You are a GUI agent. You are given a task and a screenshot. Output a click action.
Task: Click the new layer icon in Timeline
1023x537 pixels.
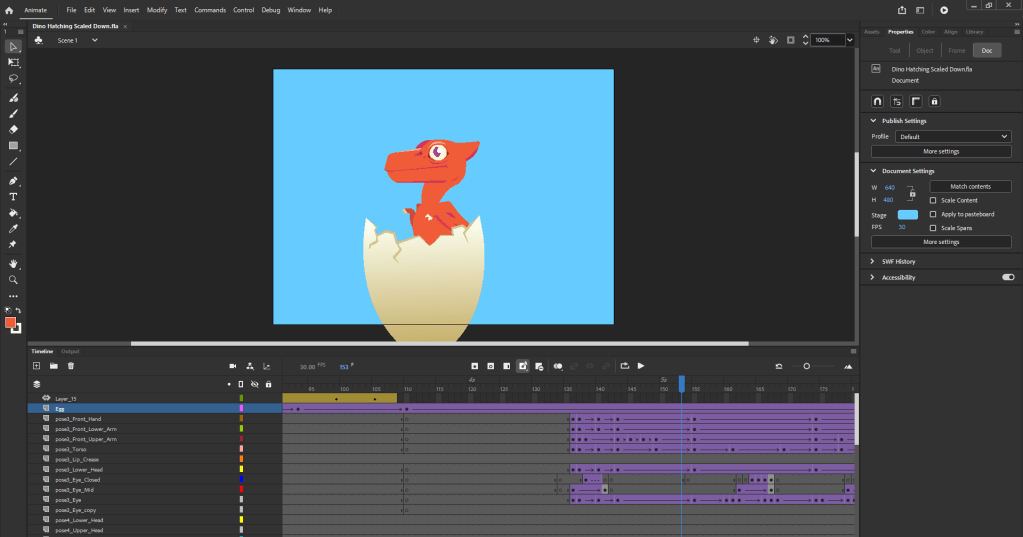[37, 366]
